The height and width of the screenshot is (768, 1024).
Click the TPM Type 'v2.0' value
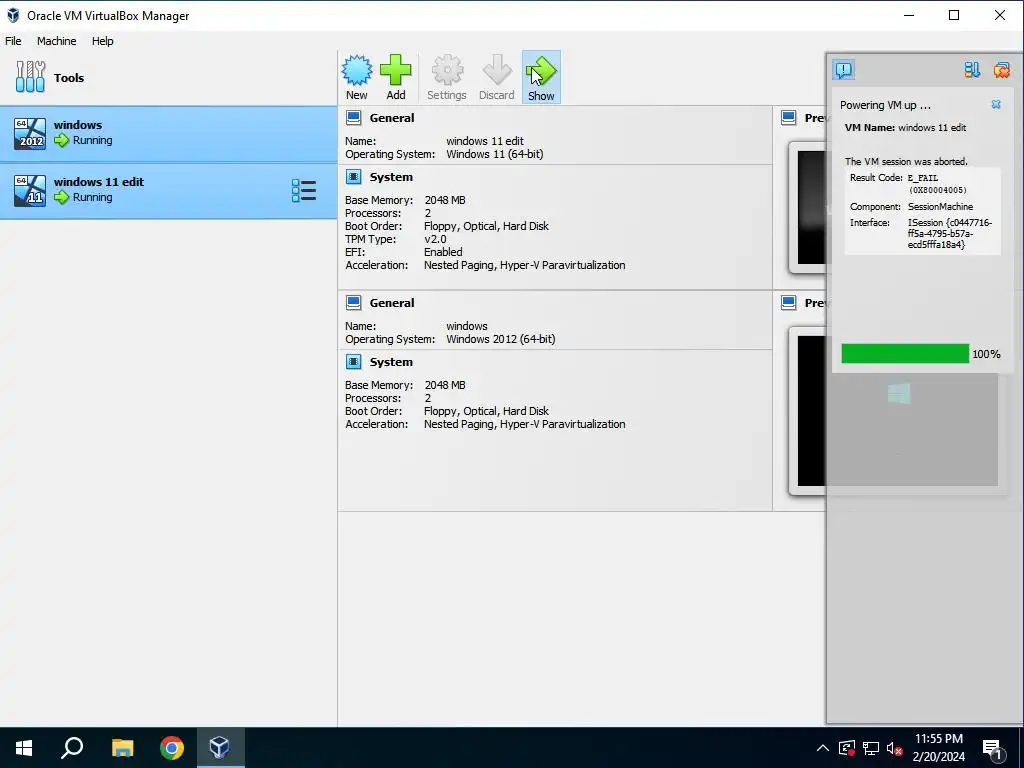[x=435, y=239]
